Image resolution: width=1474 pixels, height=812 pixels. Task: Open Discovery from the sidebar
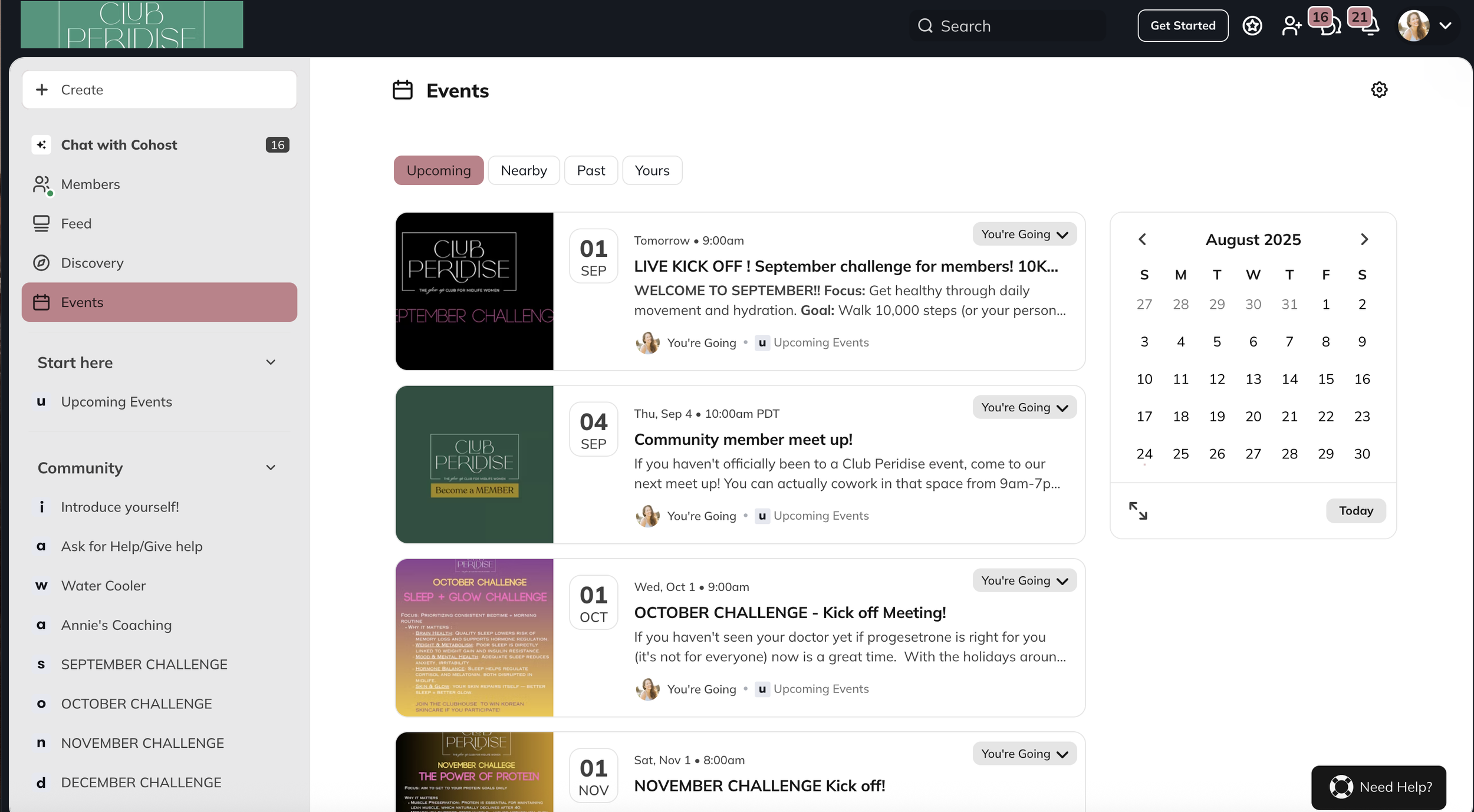pos(92,263)
